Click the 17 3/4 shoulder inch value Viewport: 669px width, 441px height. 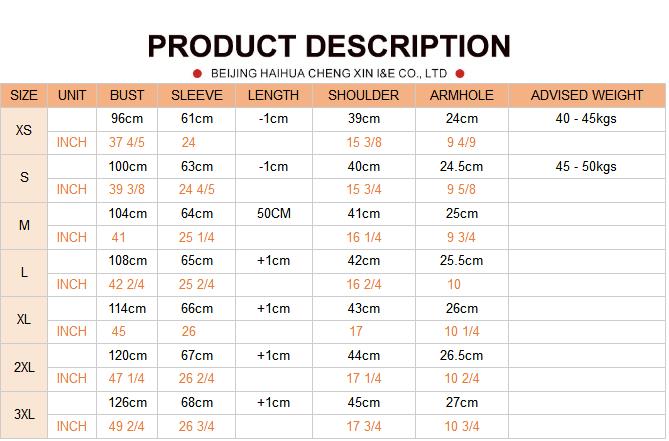pyautogui.click(x=364, y=426)
